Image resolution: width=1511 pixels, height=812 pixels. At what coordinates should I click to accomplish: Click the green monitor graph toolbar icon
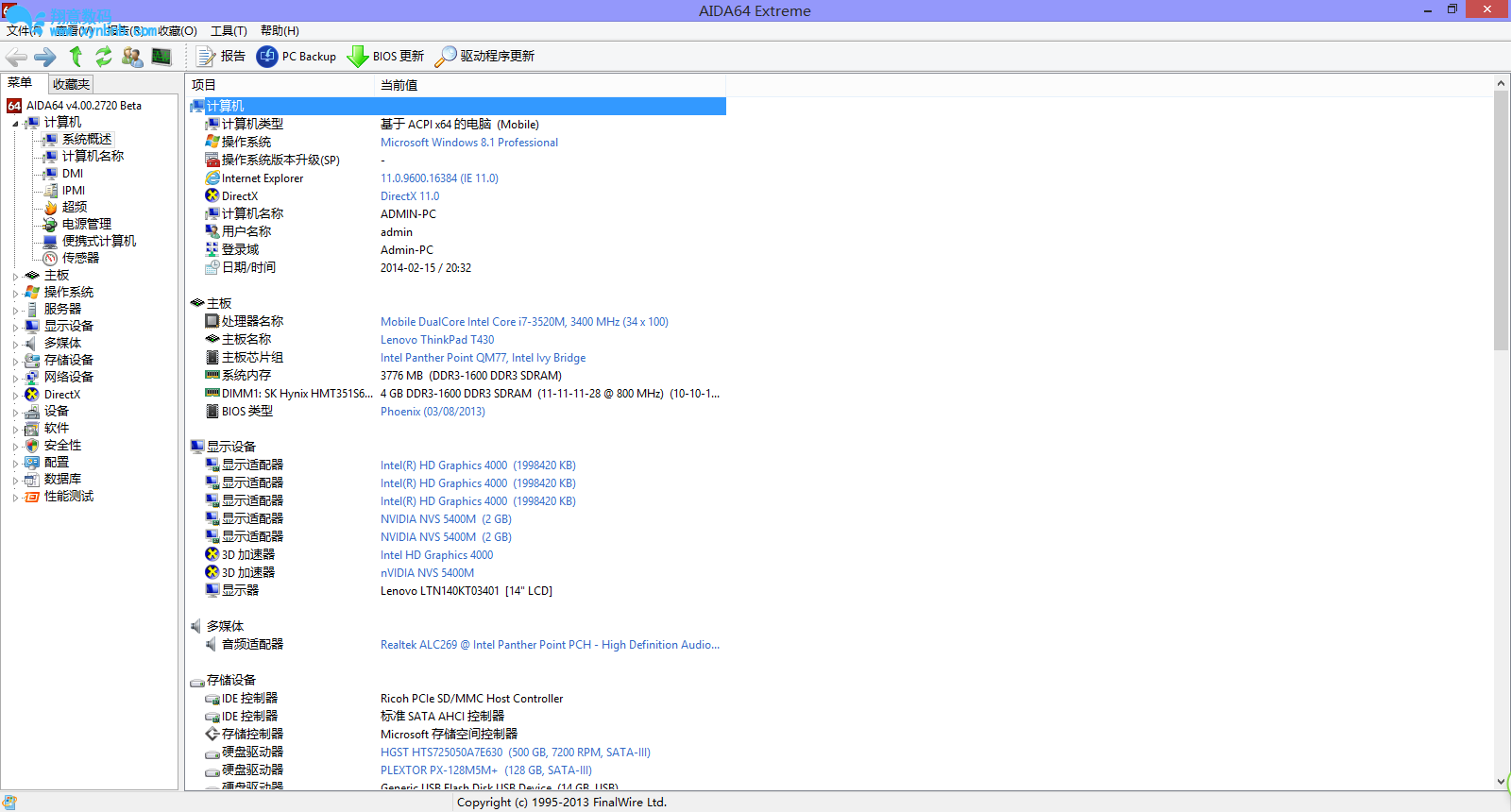[x=161, y=57]
